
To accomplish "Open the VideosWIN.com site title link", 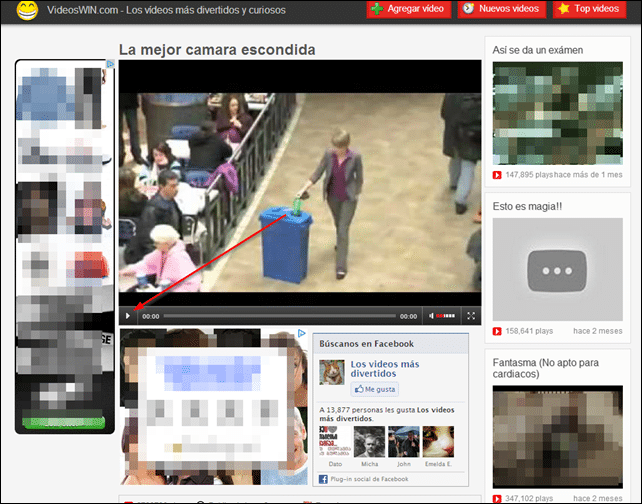I will tap(166, 10).
